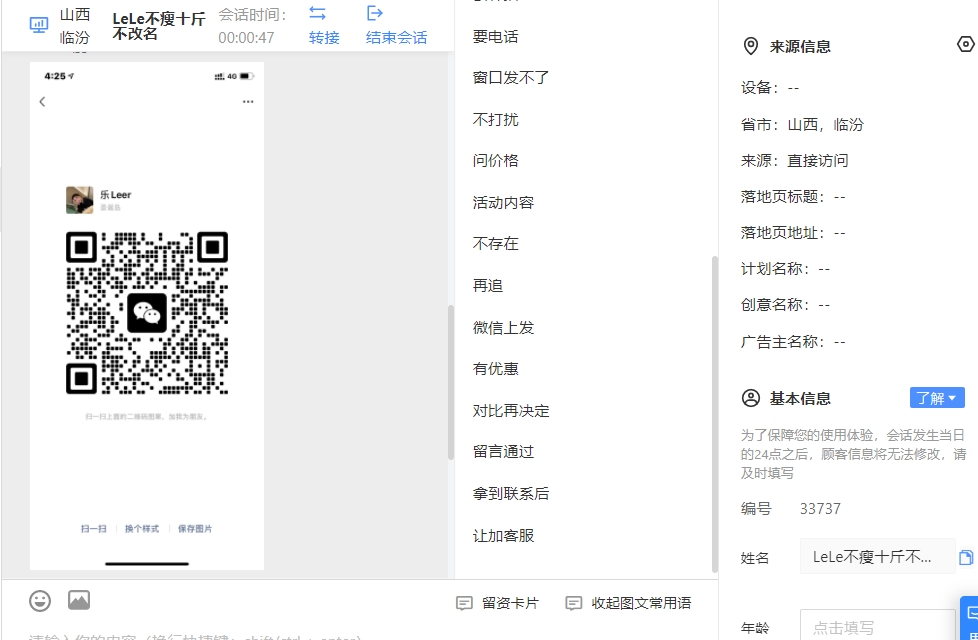978x640 pixels.
Task: Click the quick phrases list scrollbar
Action: tap(715, 414)
